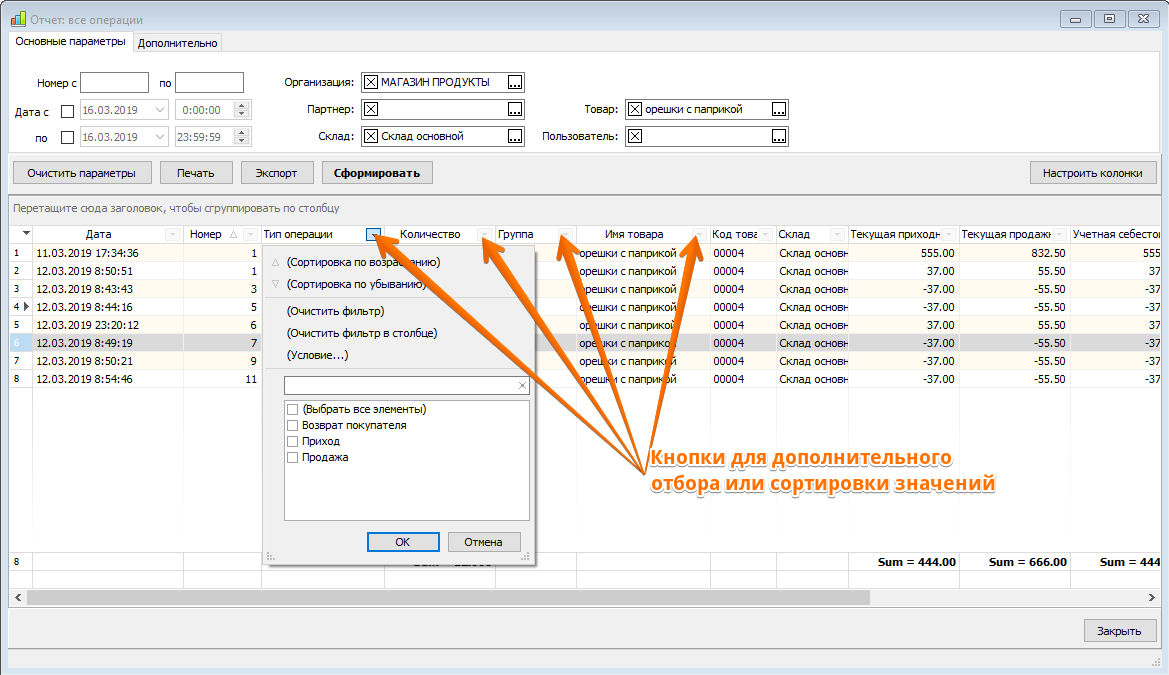The width and height of the screenshot is (1169, 675).
Task: Open the Тип операции column filter dropdown
Action: coord(374,235)
